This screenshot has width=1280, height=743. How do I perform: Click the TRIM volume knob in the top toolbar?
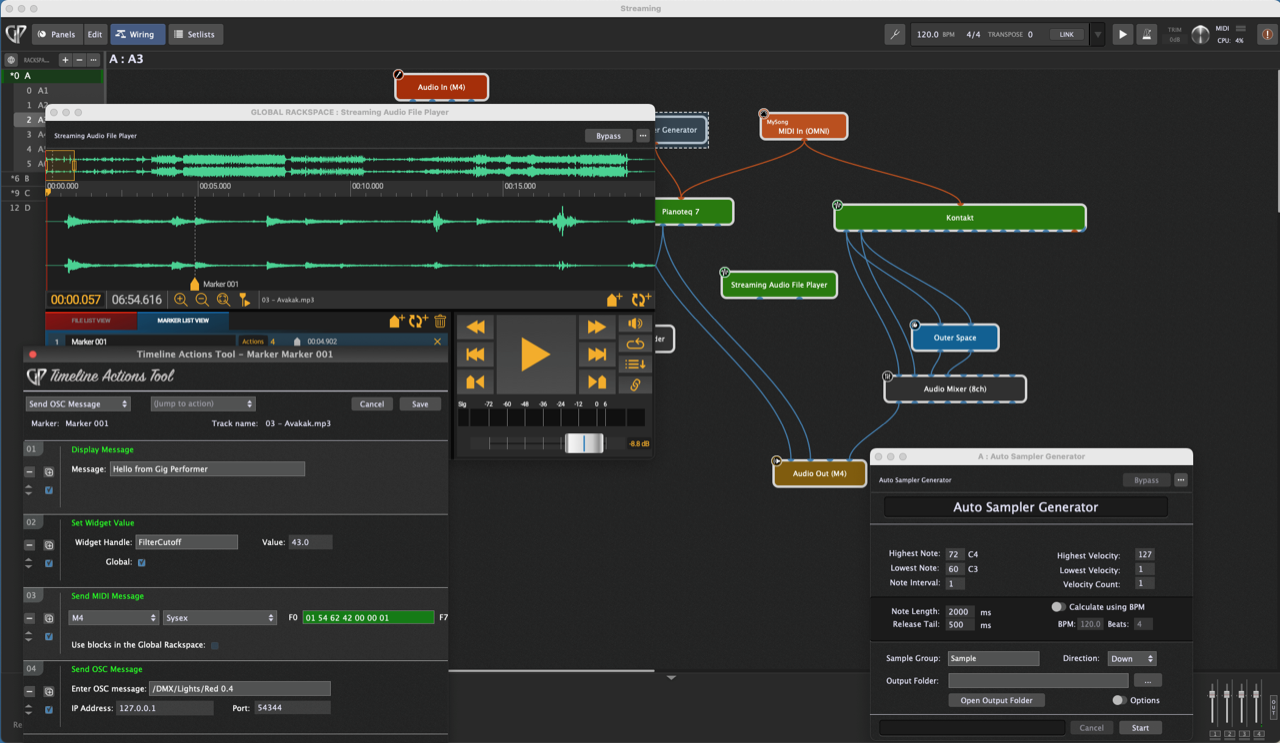point(1200,35)
